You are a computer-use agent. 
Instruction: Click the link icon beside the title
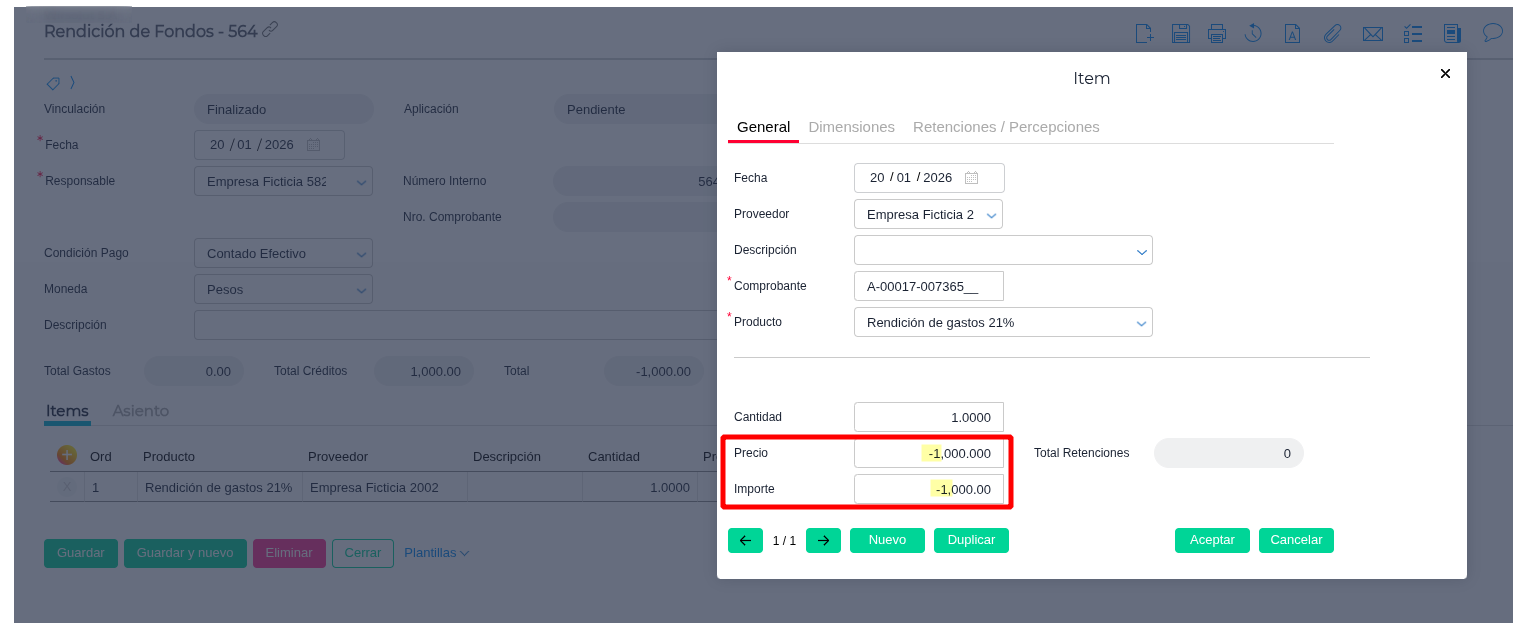[x=270, y=30]
